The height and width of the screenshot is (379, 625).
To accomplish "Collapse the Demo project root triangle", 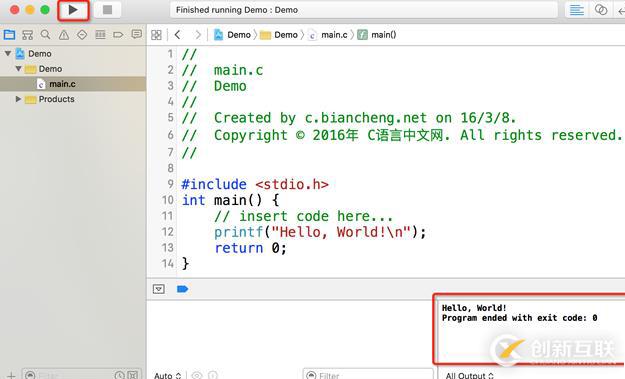I will click(x=8, y=53).
